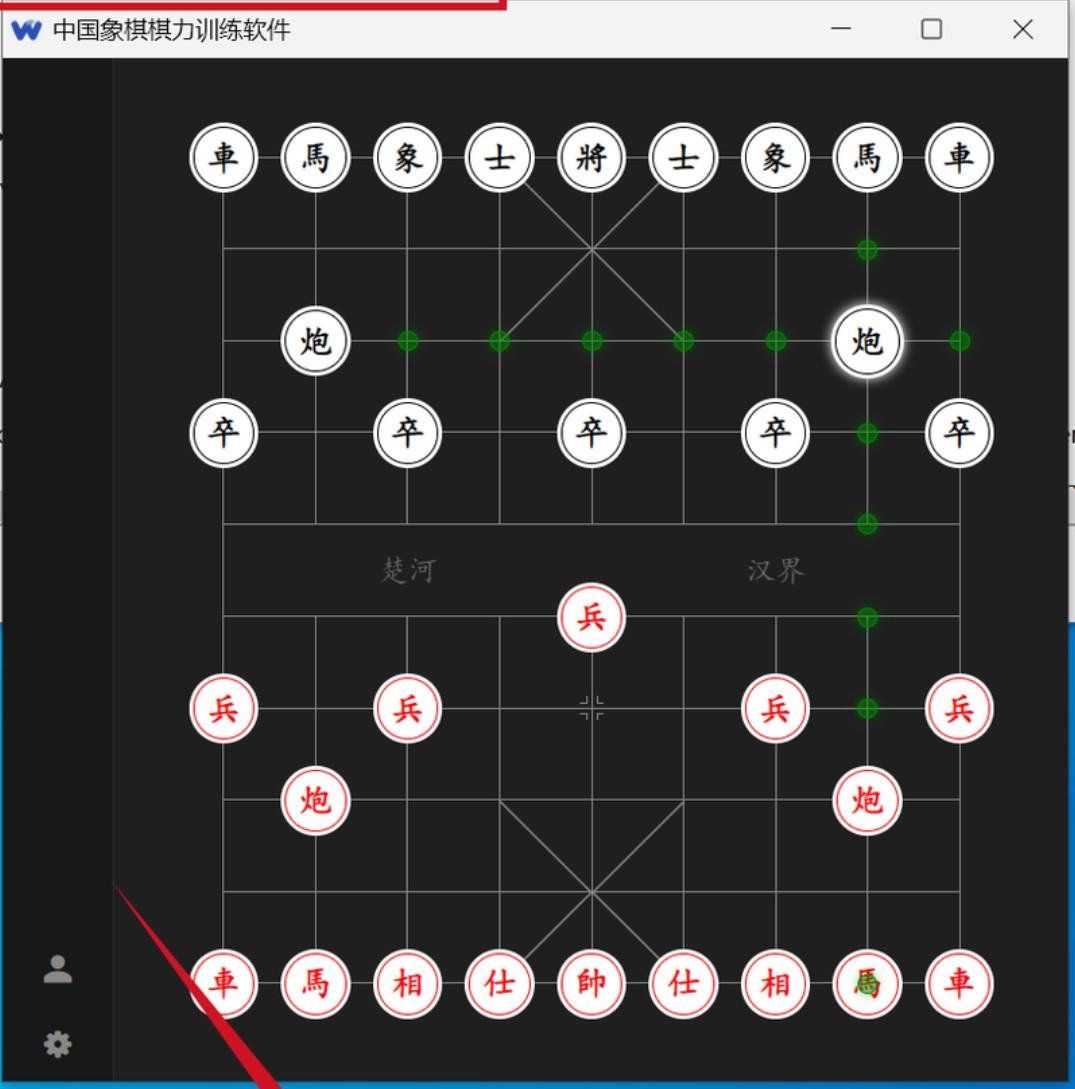
Task: Select the red 馬 horse on left side
Action: (316, 983)
